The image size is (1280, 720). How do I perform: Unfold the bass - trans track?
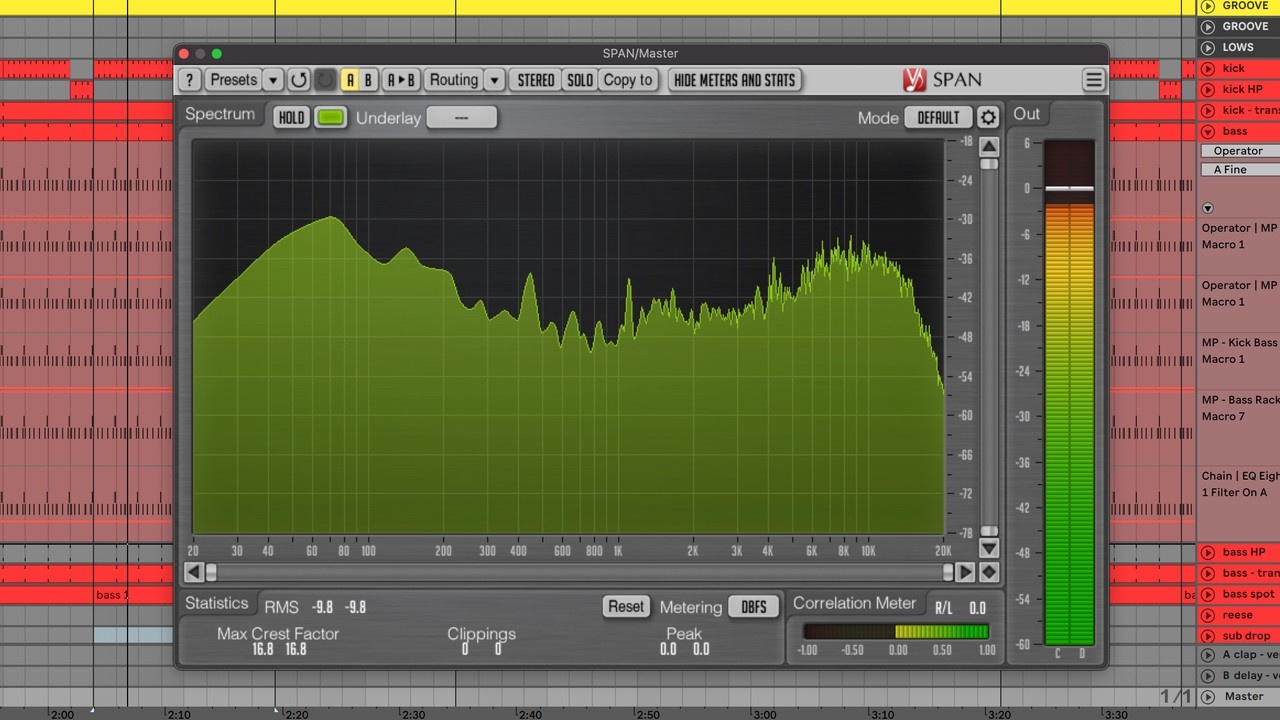[x=1208, y=573]
